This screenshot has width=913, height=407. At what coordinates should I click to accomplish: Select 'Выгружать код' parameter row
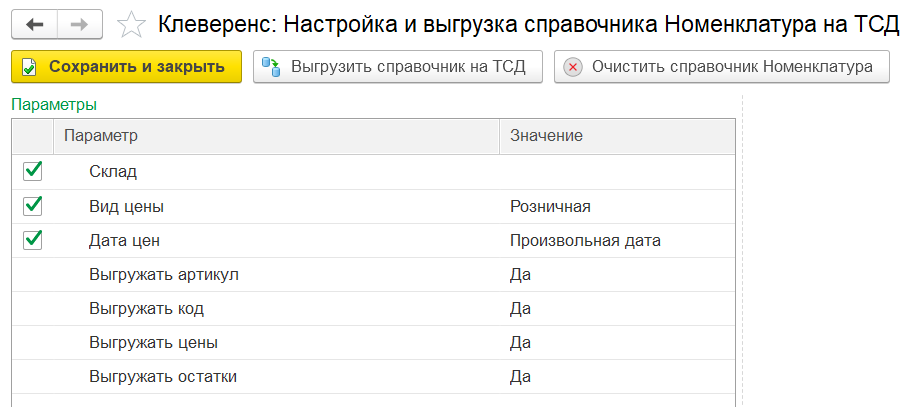[x=373, y=309]
